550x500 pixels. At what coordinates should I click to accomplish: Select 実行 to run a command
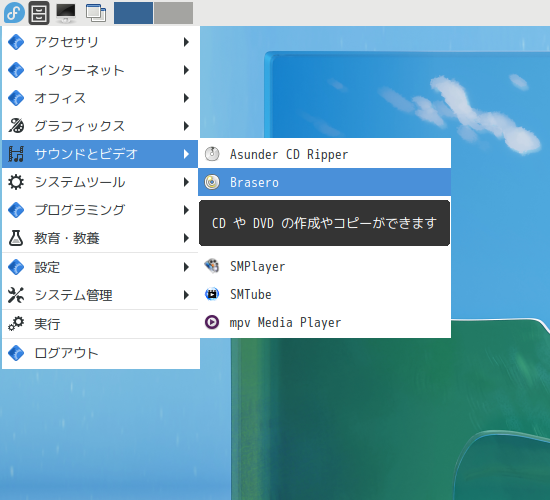[100, 324]
